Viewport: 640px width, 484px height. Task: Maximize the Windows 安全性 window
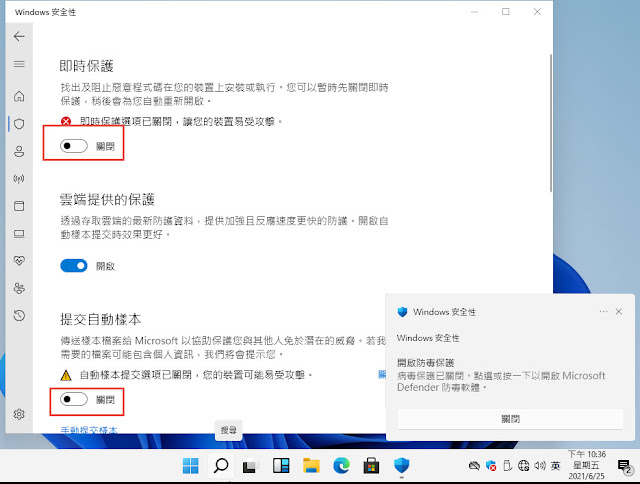(x=506, y=12)
